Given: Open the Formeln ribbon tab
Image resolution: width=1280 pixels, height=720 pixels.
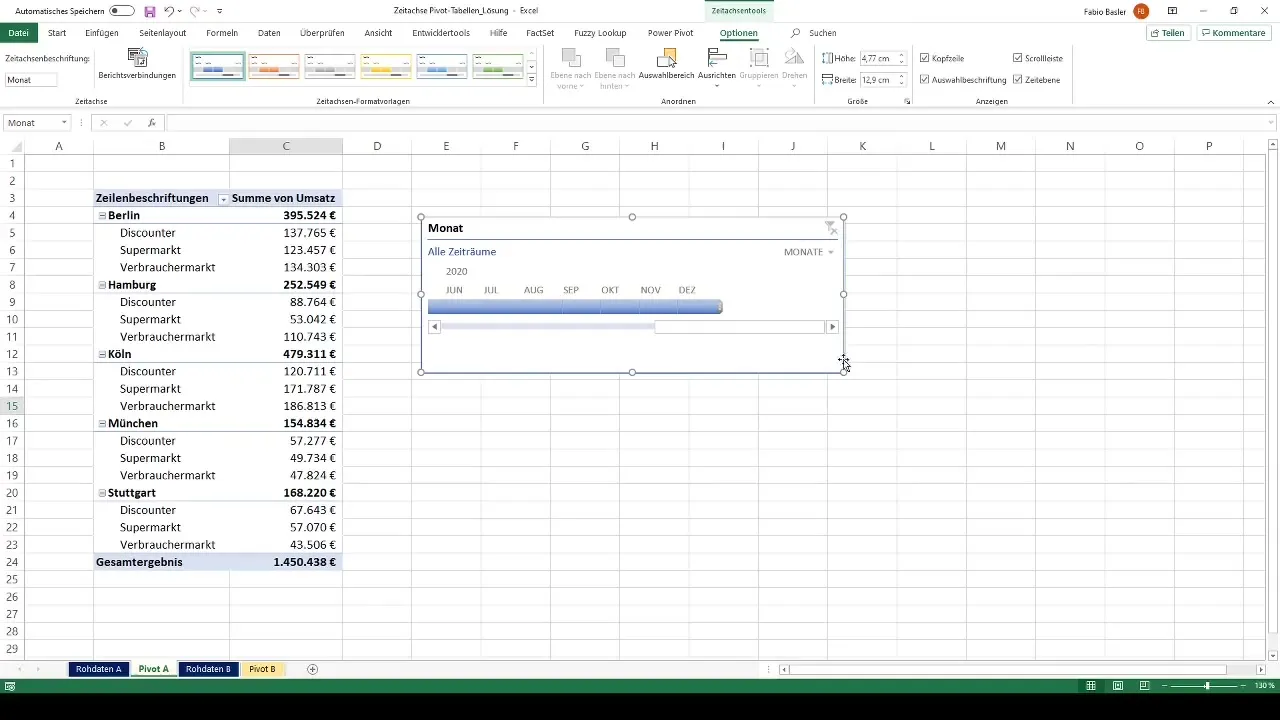Looking at the screenshot, I should click(222, 33).
